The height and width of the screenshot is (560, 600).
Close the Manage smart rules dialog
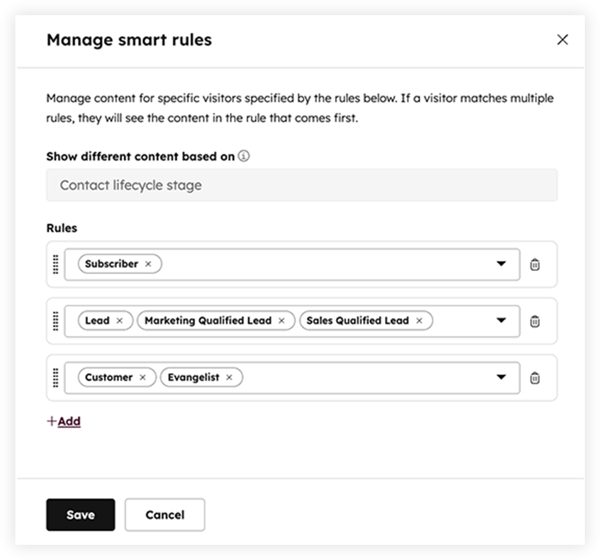pos(562,39)
